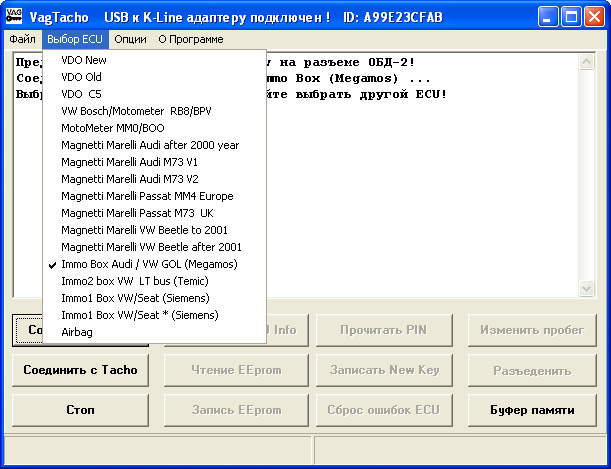Click the Сброс ошибок ECU button
This screenshot has height=469, width=611.
point(384,410)
